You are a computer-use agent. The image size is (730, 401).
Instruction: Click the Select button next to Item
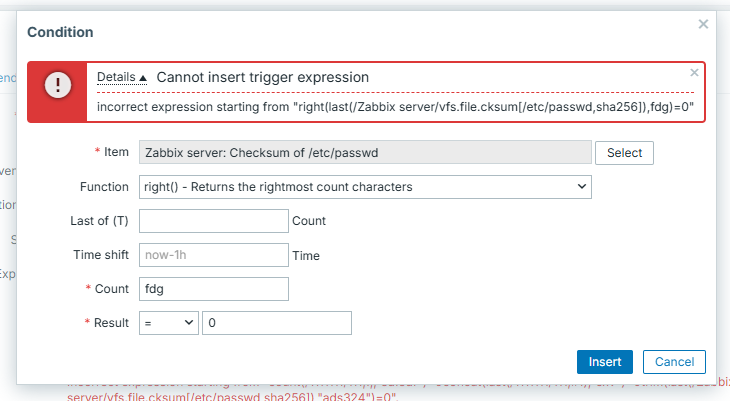coord(624,152)
